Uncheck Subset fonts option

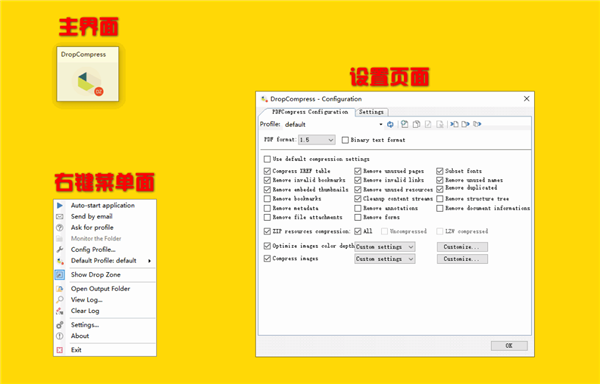(x=440, y=171)
